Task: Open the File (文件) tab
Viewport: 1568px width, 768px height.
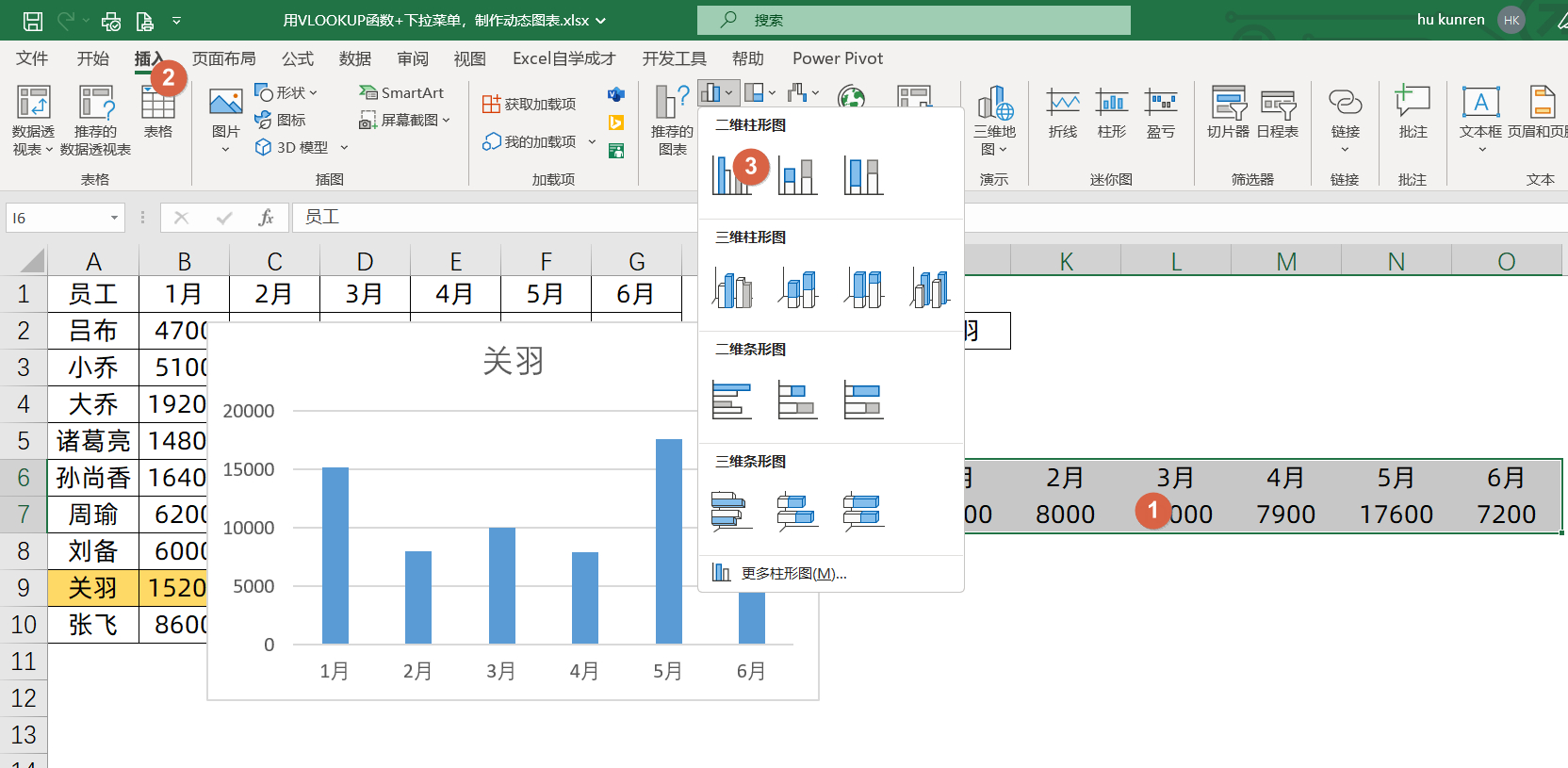Action: click(32, 58)
